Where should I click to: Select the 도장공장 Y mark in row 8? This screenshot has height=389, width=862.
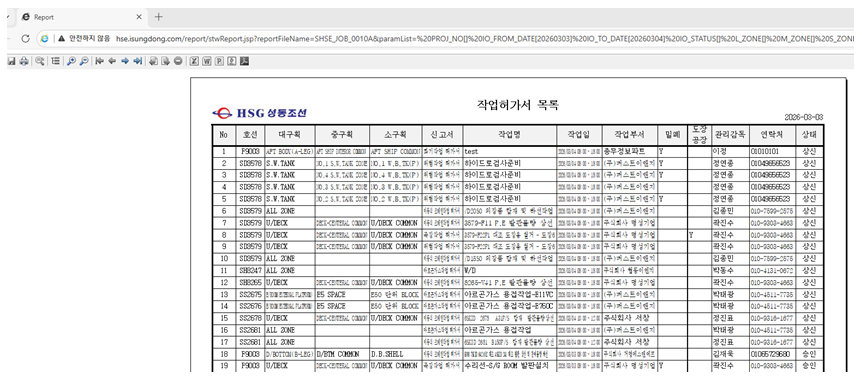(691, 235)
